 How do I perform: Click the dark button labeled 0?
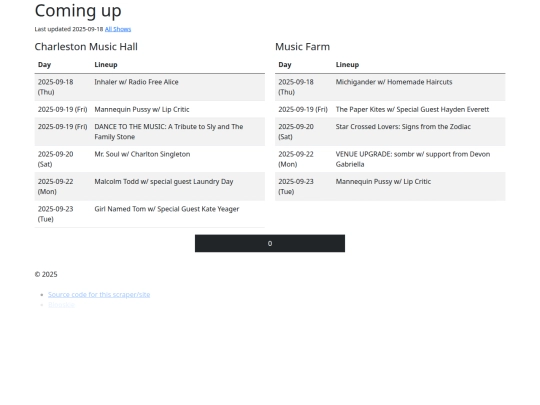[270, 243]
